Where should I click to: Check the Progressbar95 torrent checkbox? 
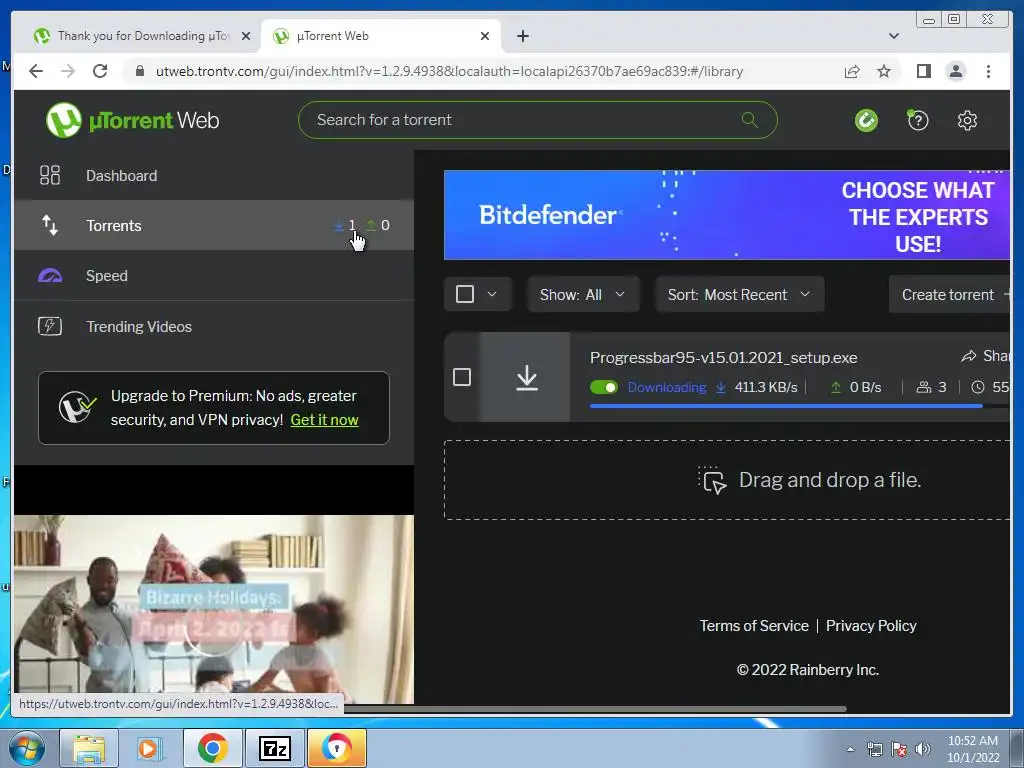[462, 377]
